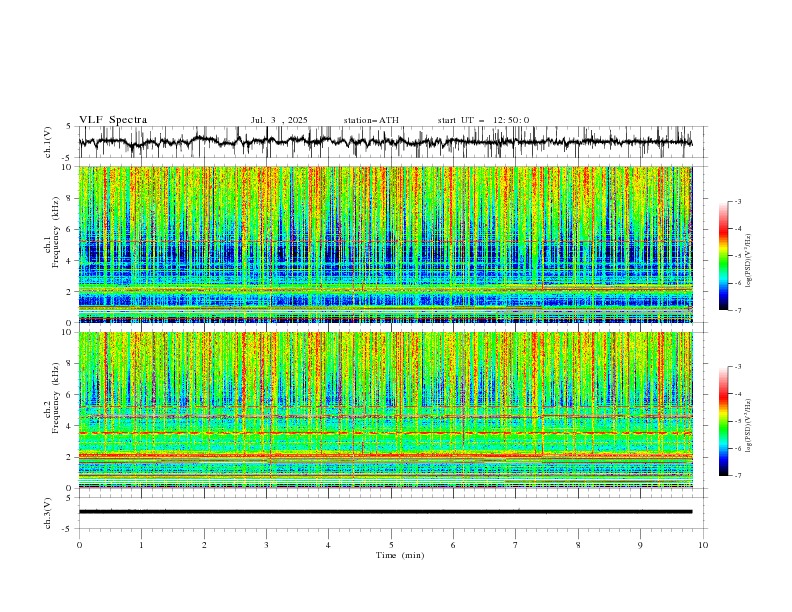
Task: Click the "-3" tick on ch.1 color bar
Action: click(x=737, y=201)
